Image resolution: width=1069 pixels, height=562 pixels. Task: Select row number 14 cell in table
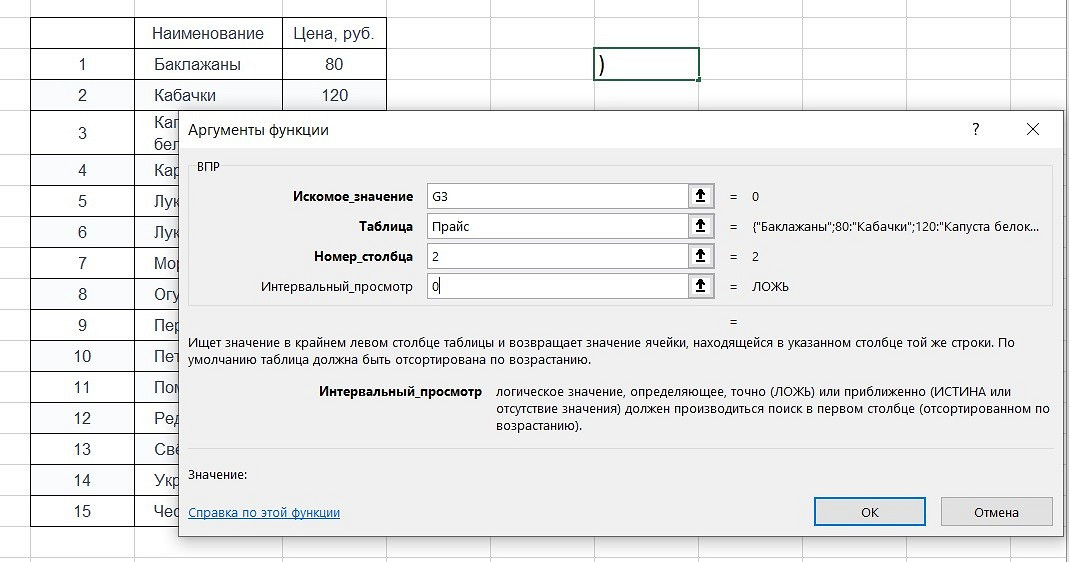tap(82, 480)
